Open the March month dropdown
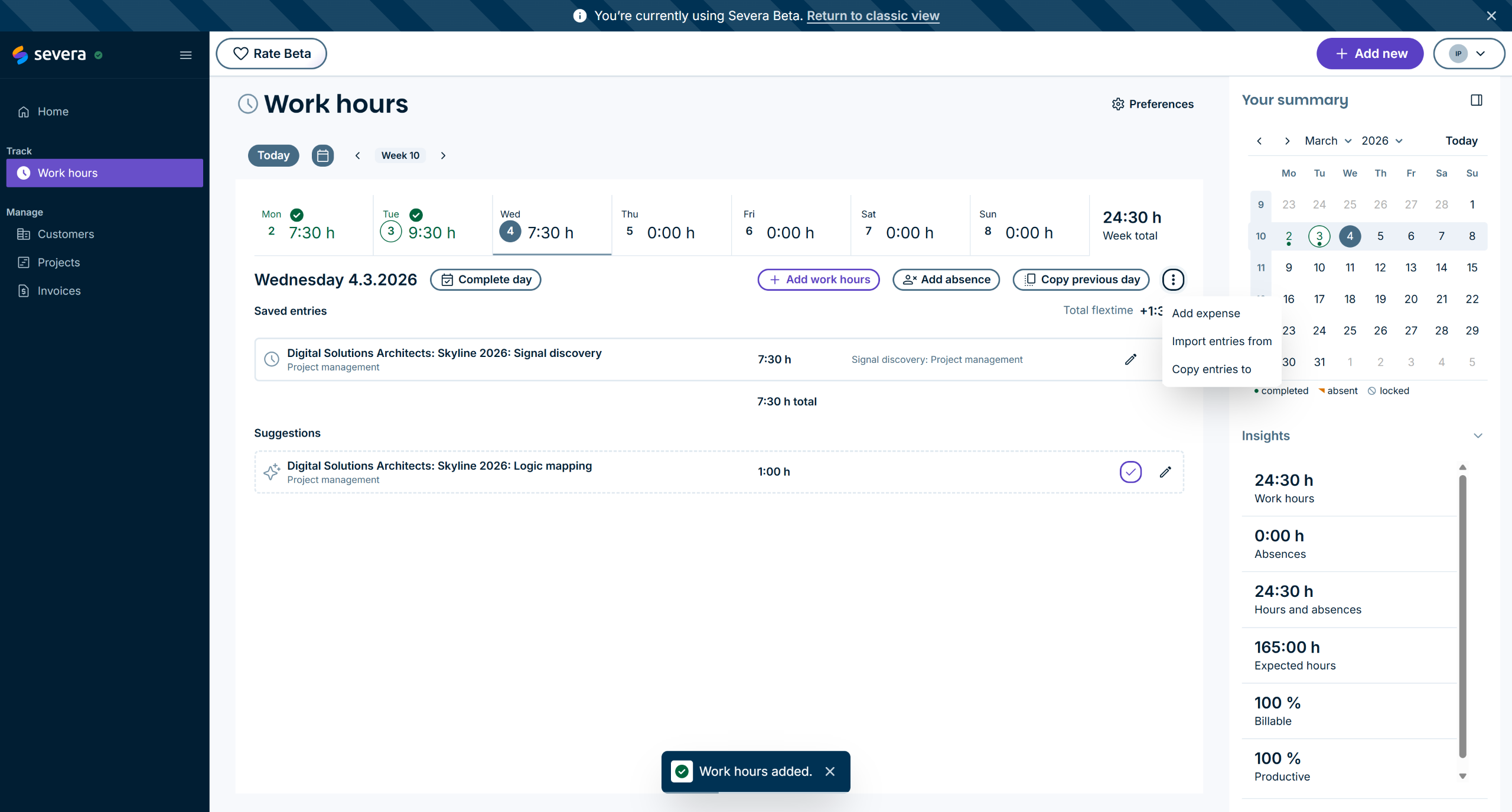The height and width of the screenshot is (812, 1512). click(1328, 141)
